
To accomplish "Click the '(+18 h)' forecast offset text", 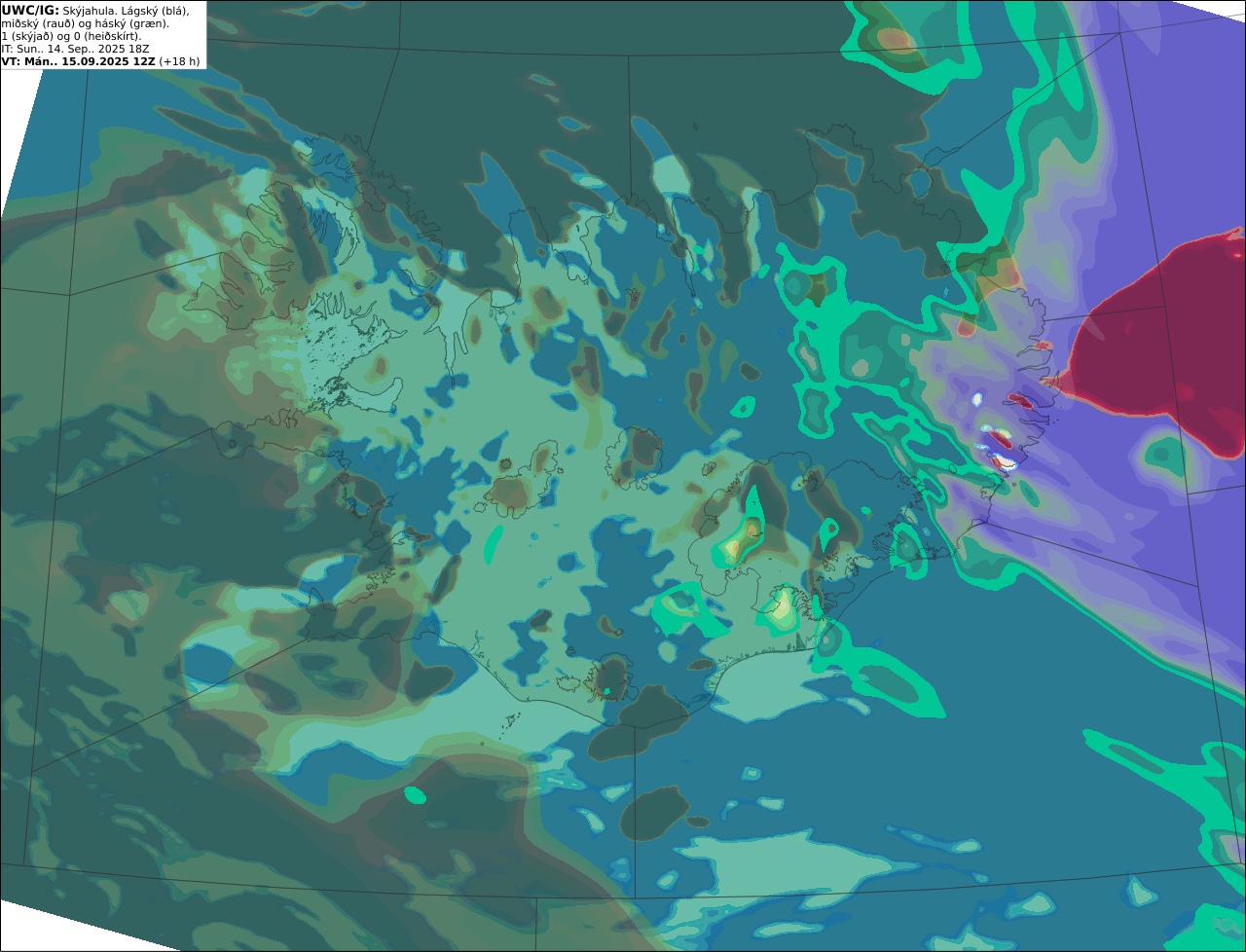I will (x=180, y=61).
